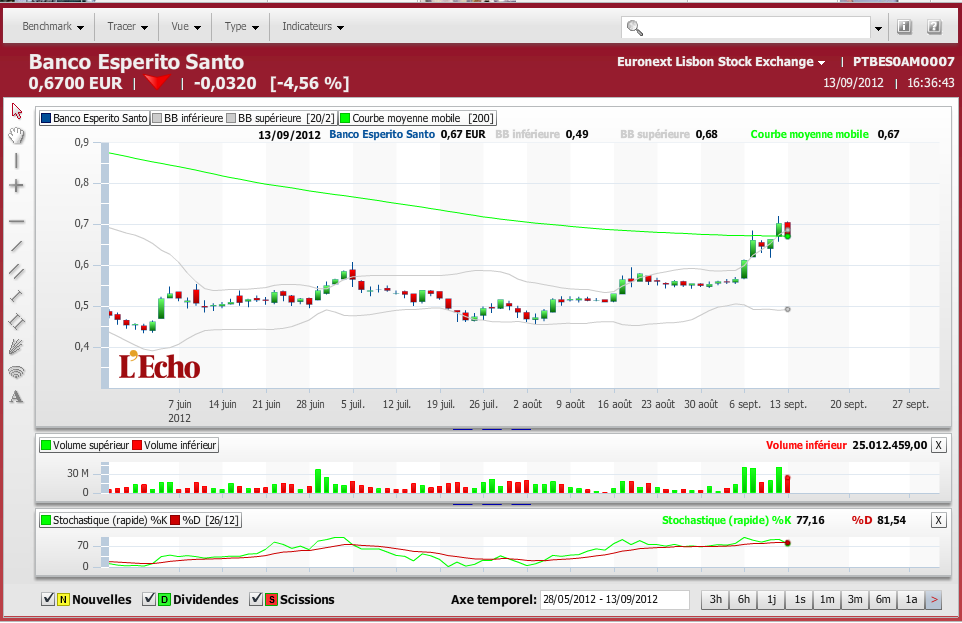The image size is (962, 623).
Task: Click the -0,0320 price change value
Action: tap(225, 83)
